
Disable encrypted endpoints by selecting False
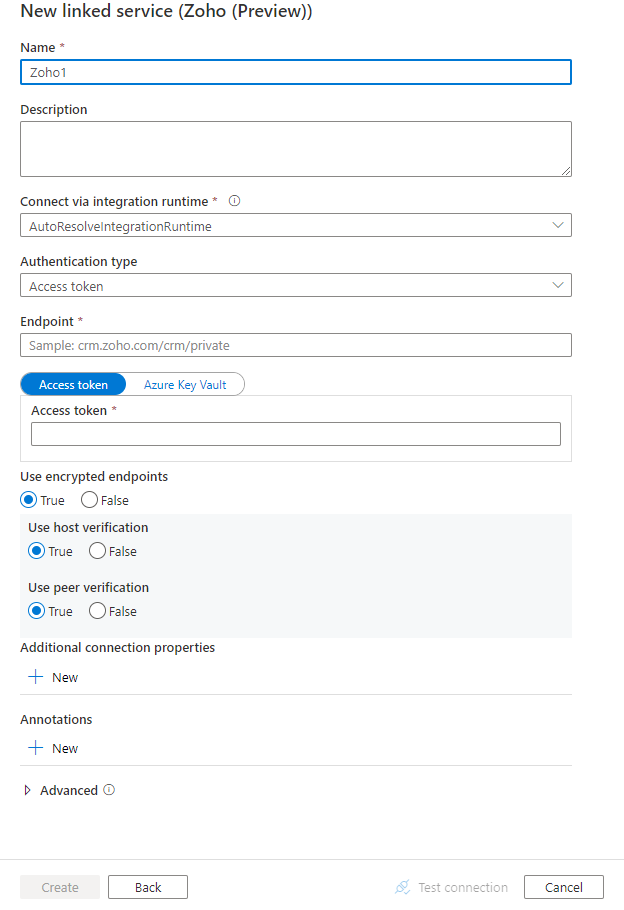pos(90,500)
